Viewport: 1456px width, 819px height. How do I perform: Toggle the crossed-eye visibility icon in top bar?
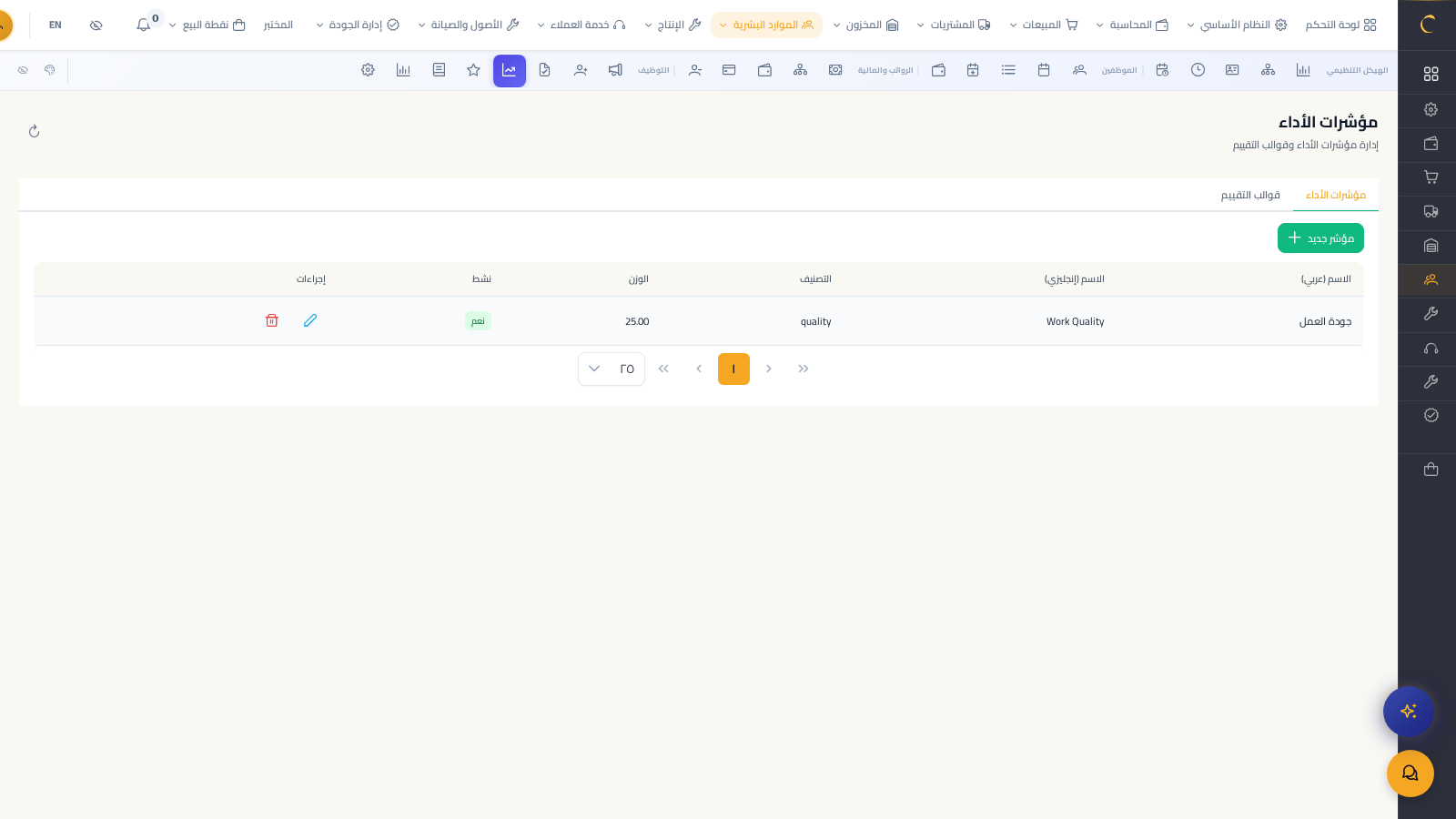tap(96, 25)
